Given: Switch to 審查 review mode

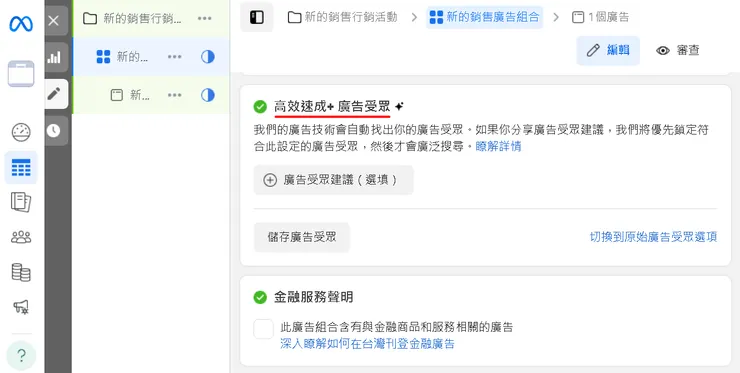Looking at the screenshot, I should coord(678,51).
